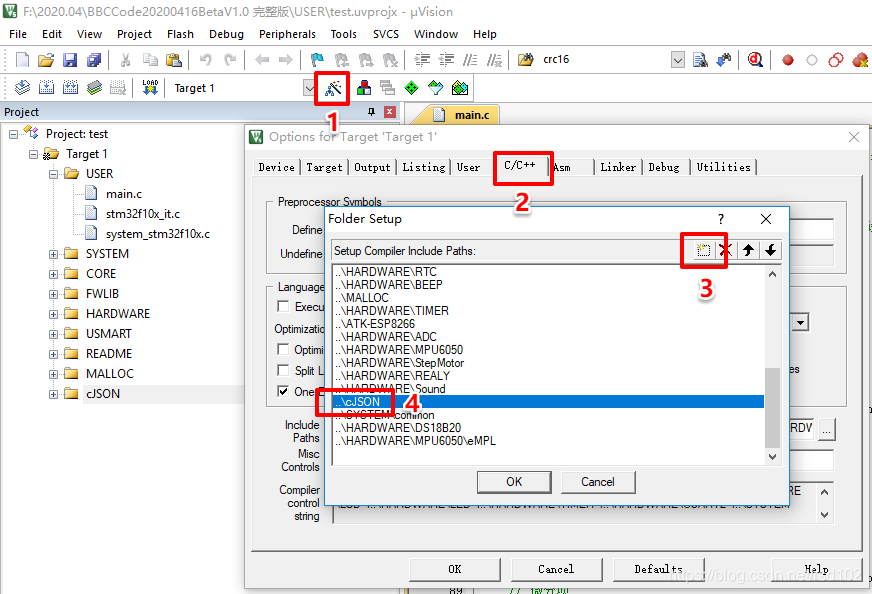
Task: Copy selection with the toolbar copy icon
Action: click(150, 60)
